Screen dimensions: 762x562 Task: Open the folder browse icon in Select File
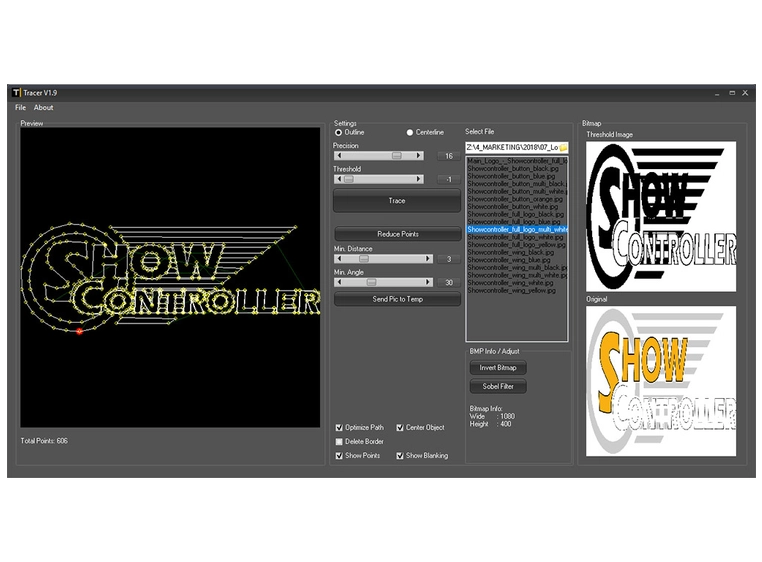point(563,147)
